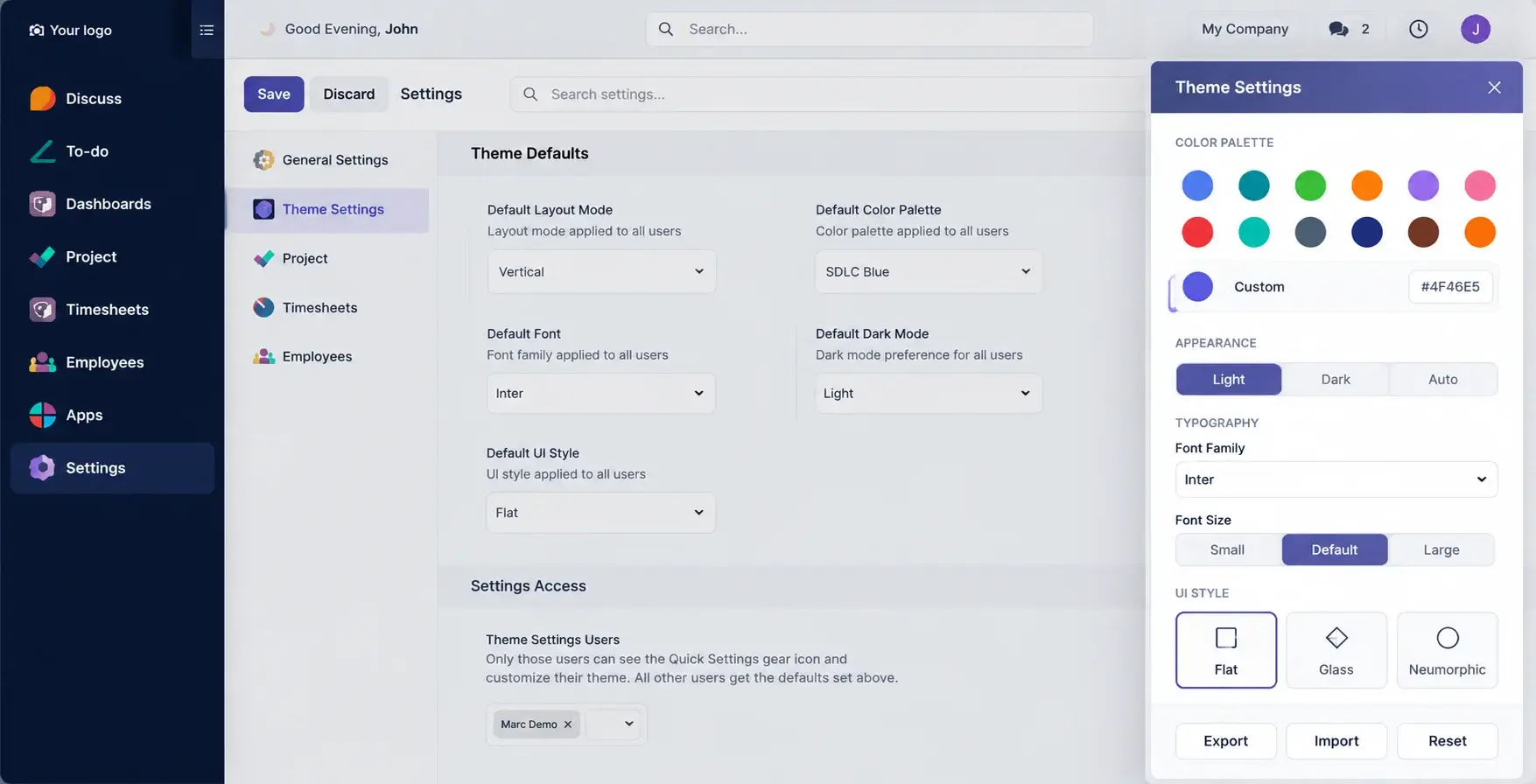This screenshot has height=784, width=1536.
Task: Set appearance to Auto
Action: pyautogui.click(x=1443, y=379)
